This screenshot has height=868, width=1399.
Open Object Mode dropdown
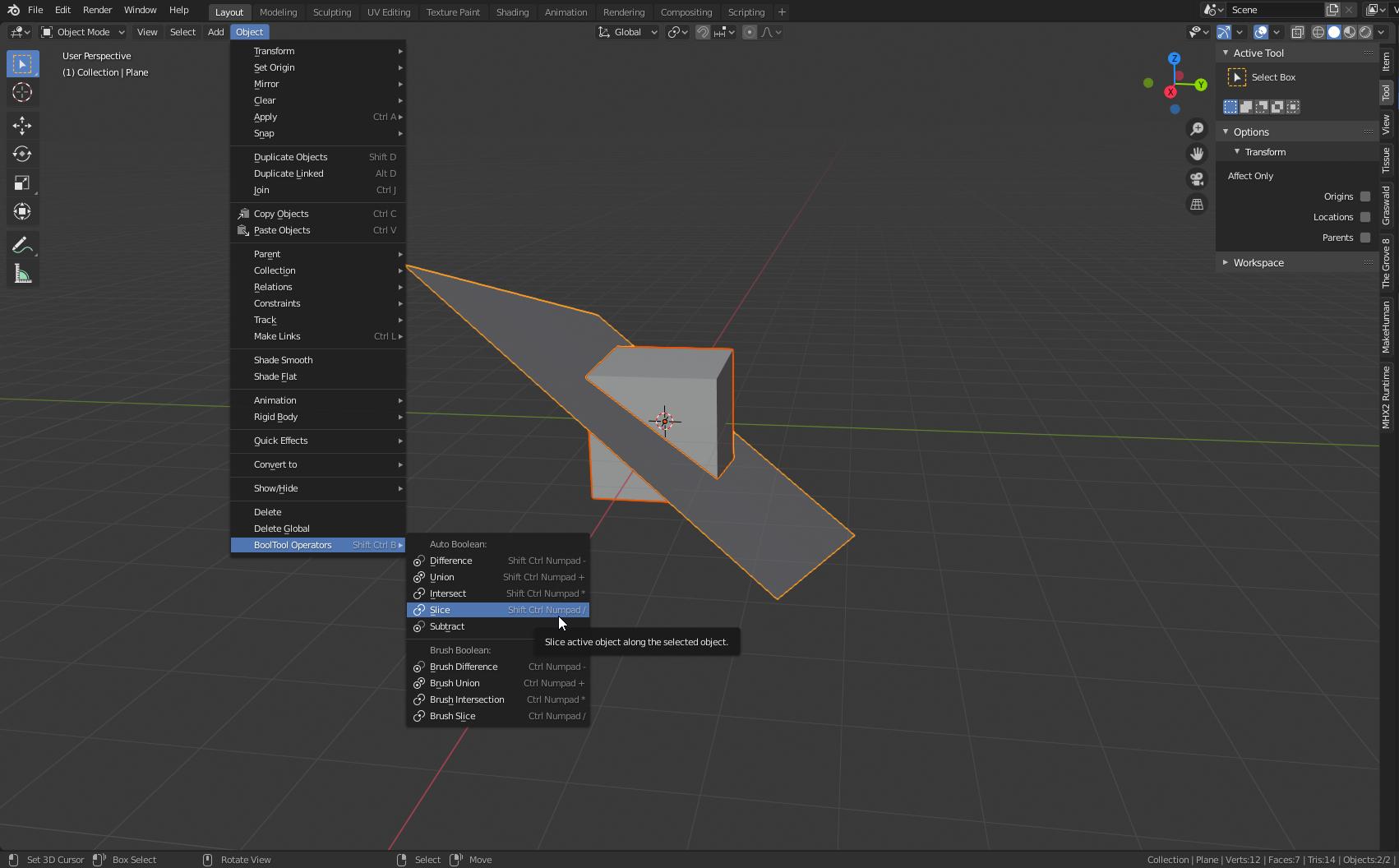coord(82,32)
